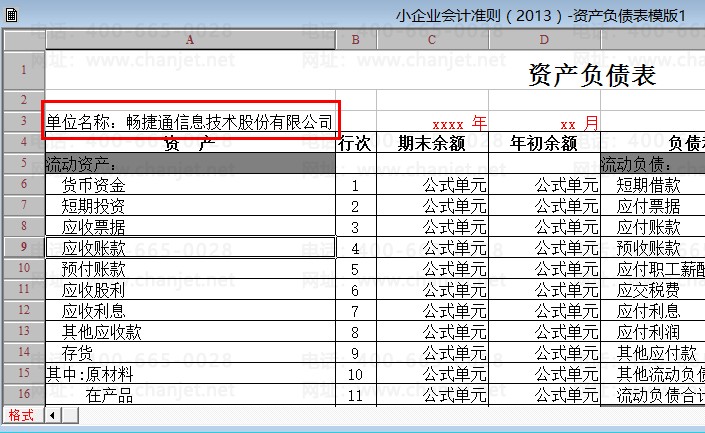Select row 16 header

pyautogui.click(x=24, y=394)
